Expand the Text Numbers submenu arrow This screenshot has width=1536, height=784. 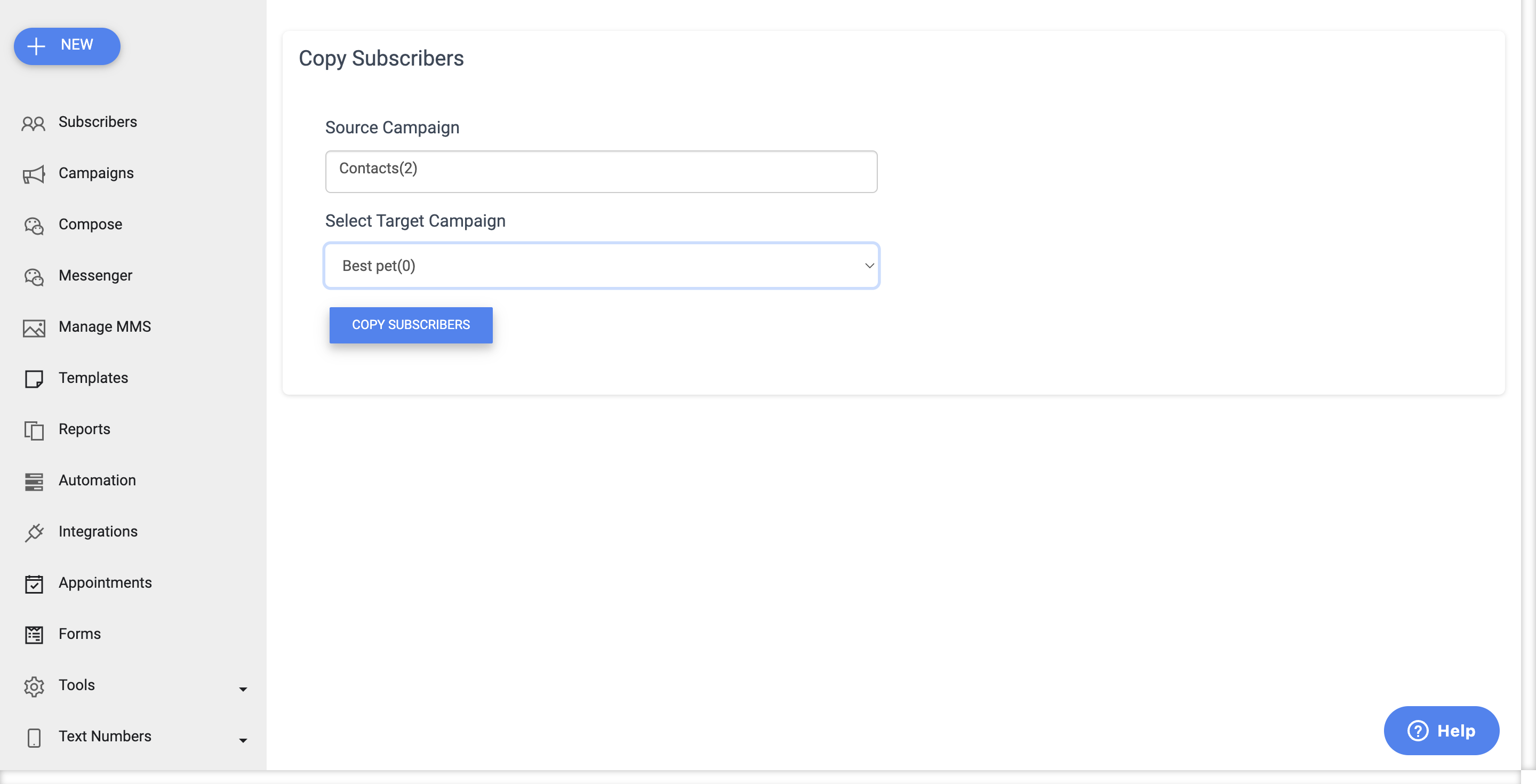tap(243, 740)
